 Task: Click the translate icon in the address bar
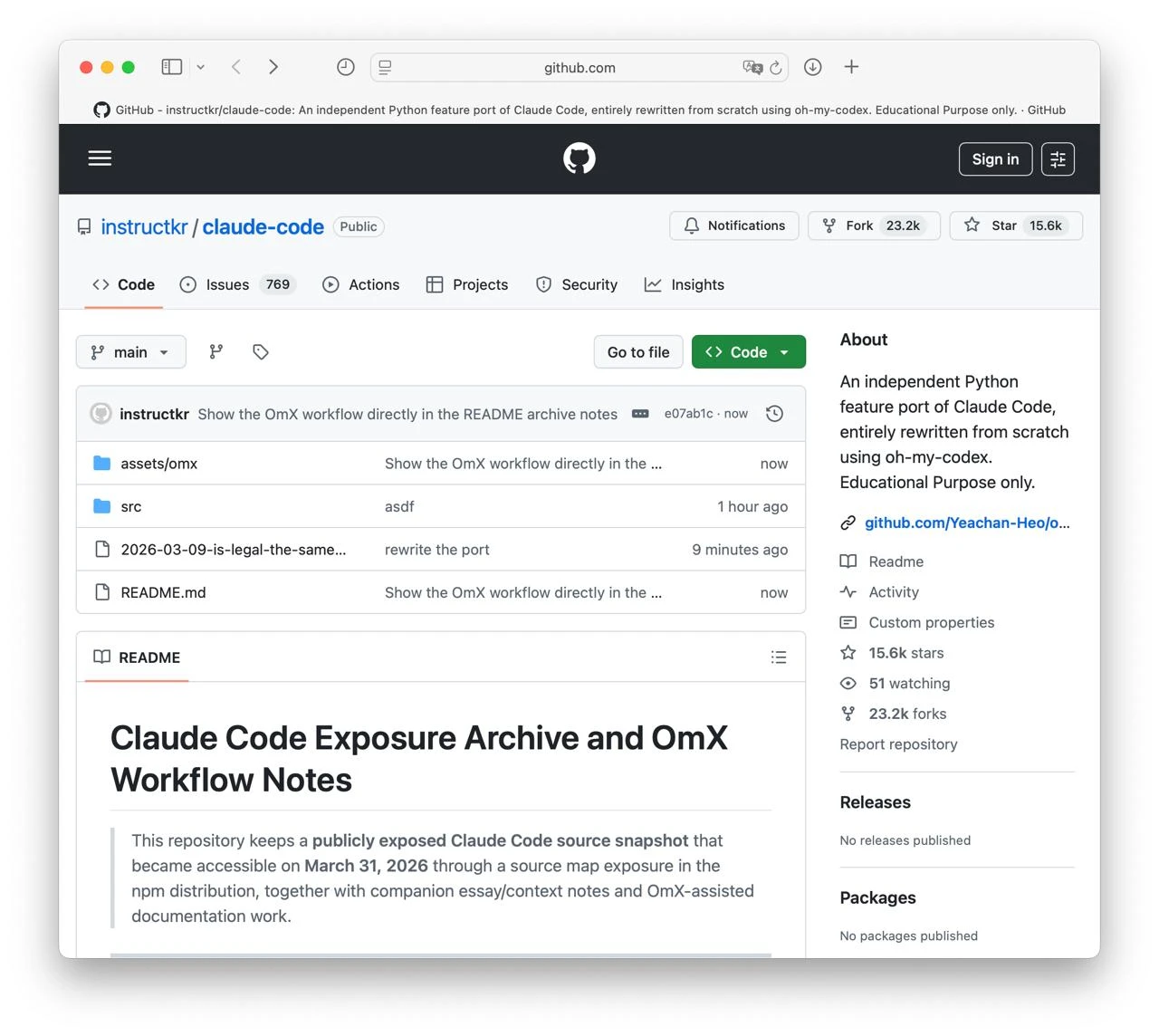[x=752, y=67]
